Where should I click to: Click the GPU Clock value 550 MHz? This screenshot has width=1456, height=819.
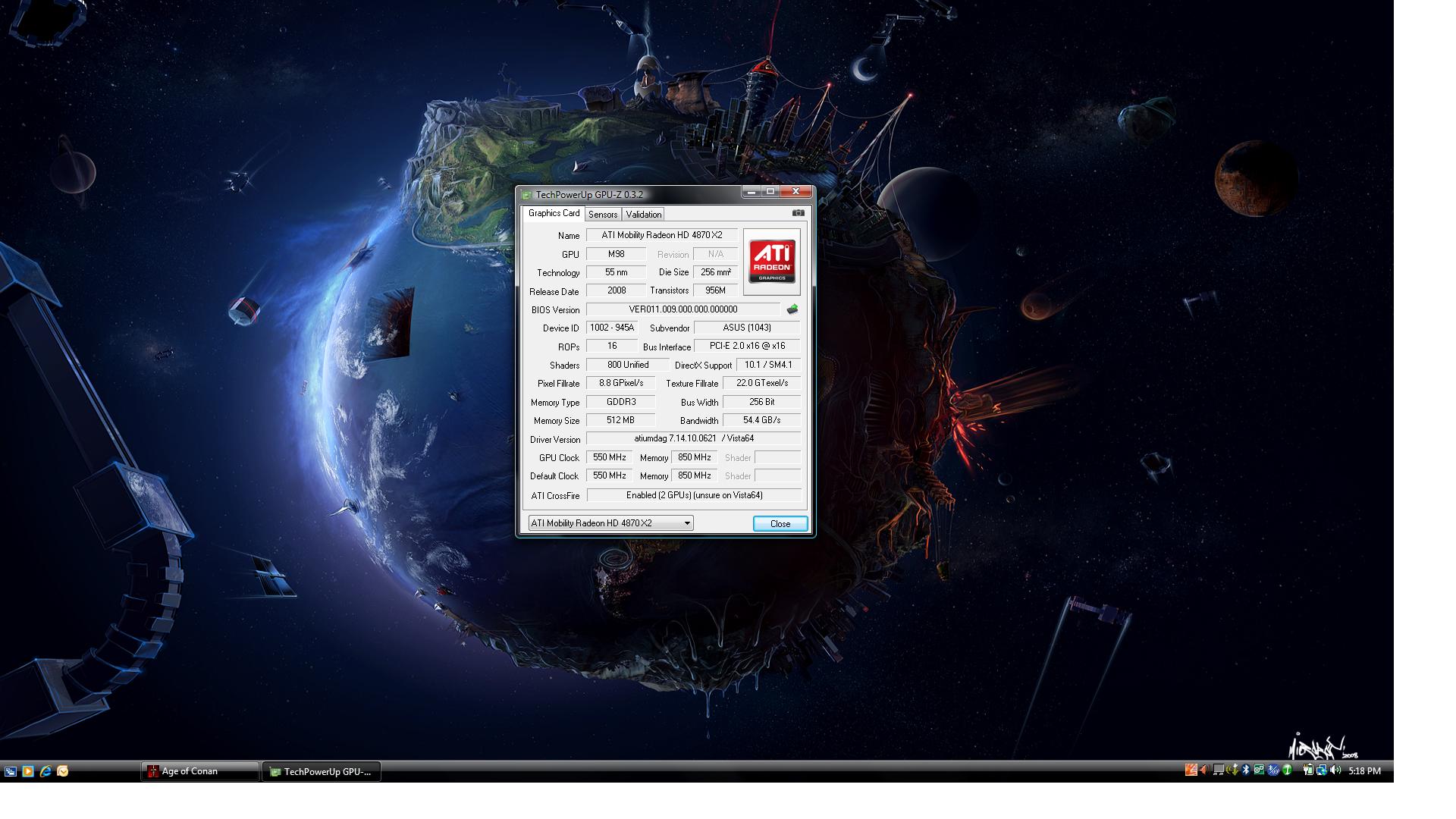pos(610,457)
